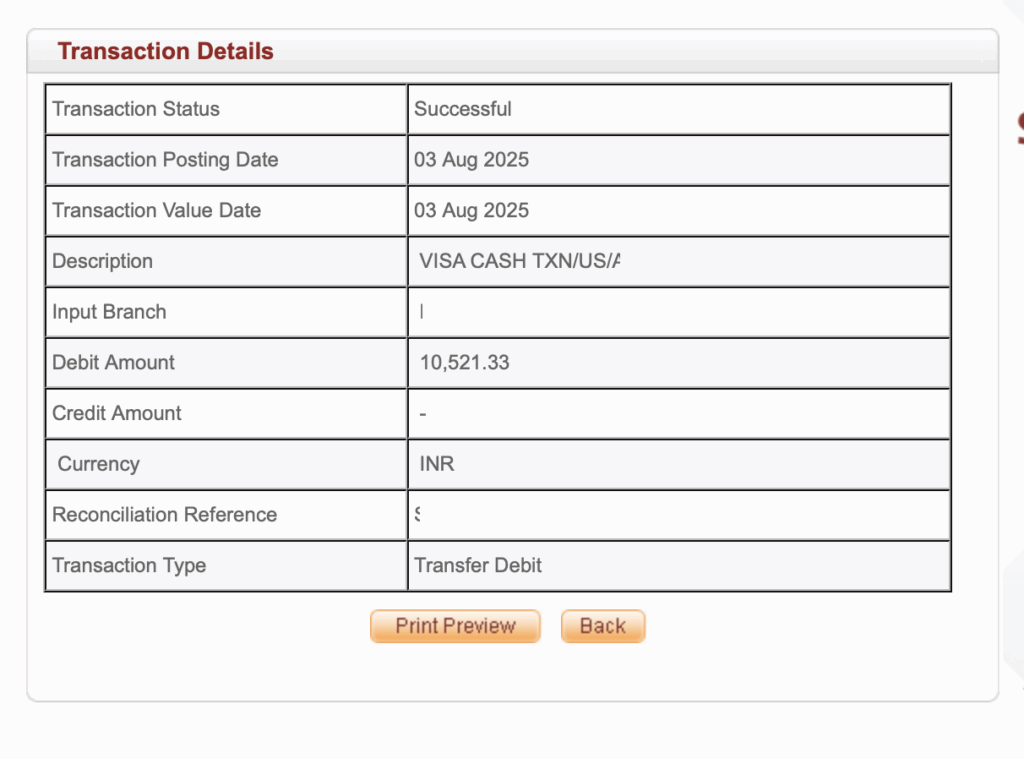Select the amount 10,521.33

pyautogui.click(x=463, y=362)
